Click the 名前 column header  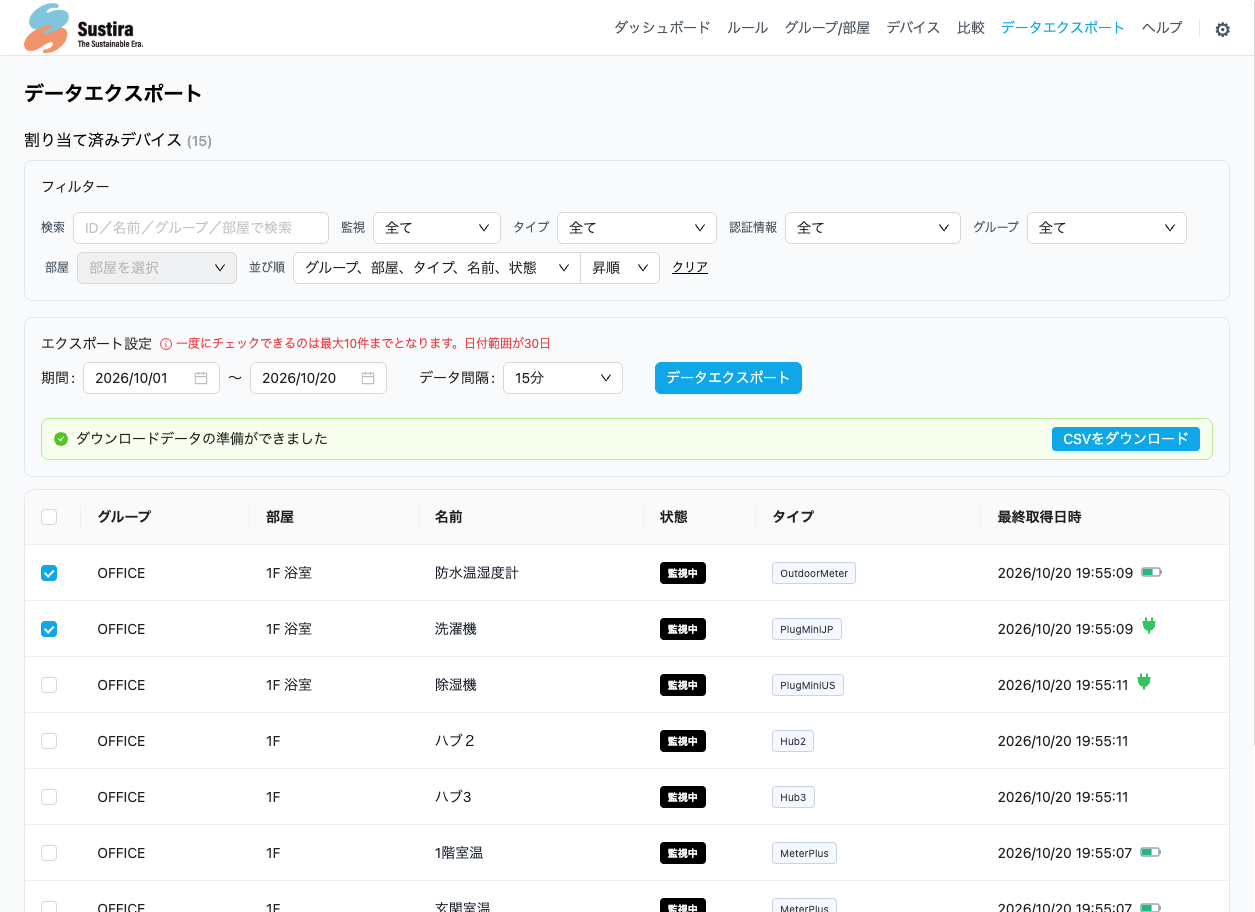pos(449,517)
